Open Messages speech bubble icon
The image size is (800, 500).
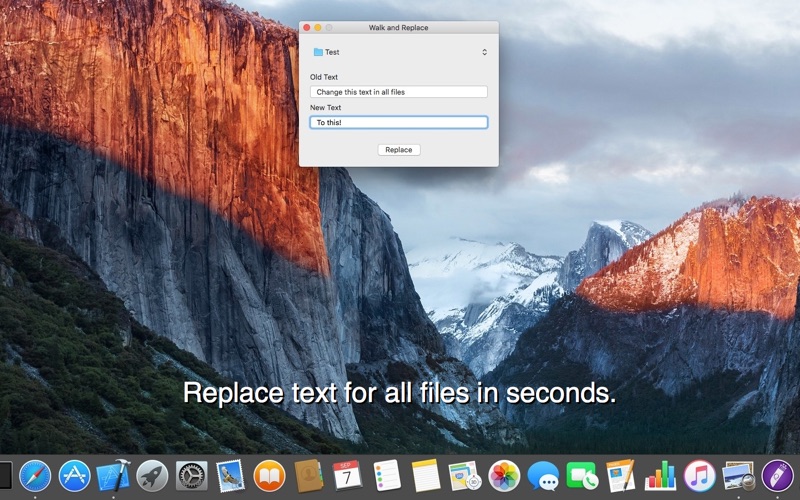coord(543,476)
